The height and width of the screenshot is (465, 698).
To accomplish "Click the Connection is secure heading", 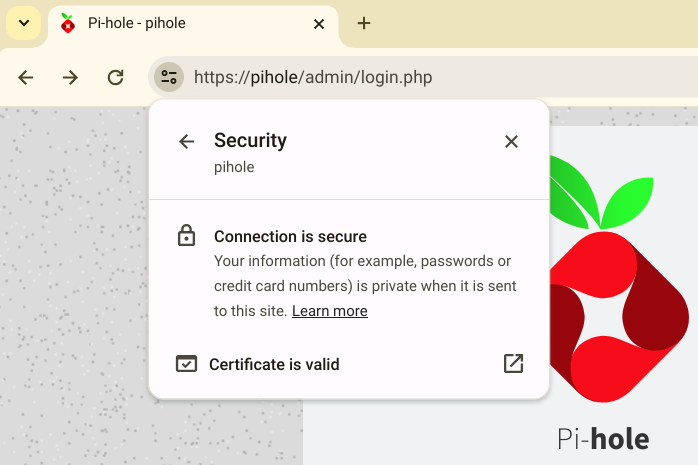I will 290,237.
